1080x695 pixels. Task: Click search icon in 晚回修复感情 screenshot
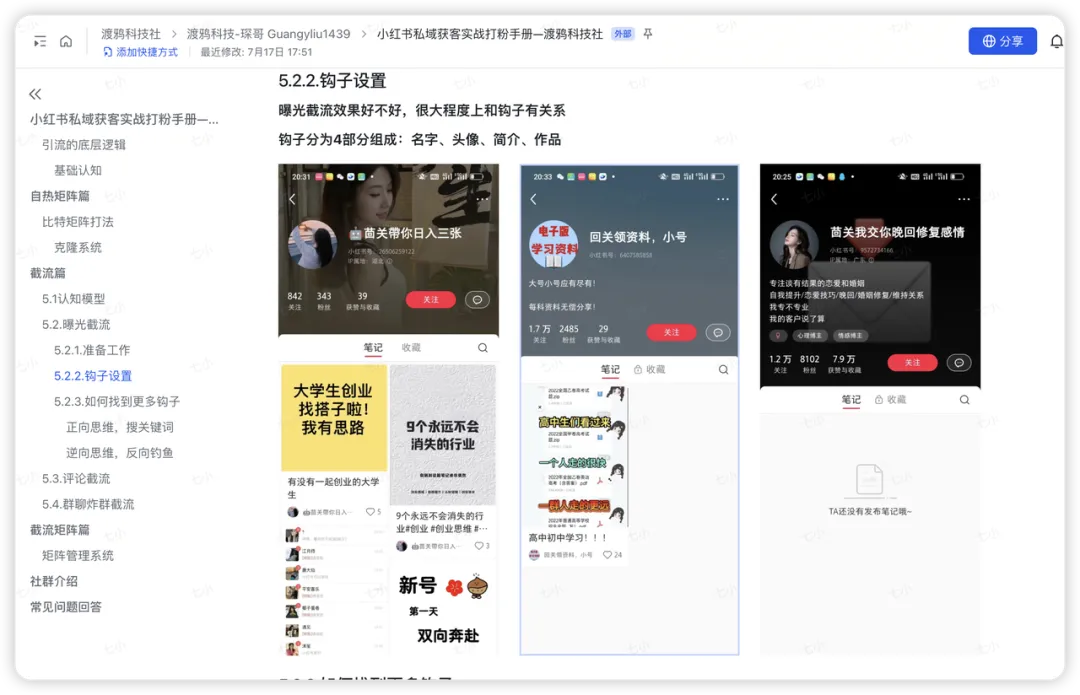[964, 400]
